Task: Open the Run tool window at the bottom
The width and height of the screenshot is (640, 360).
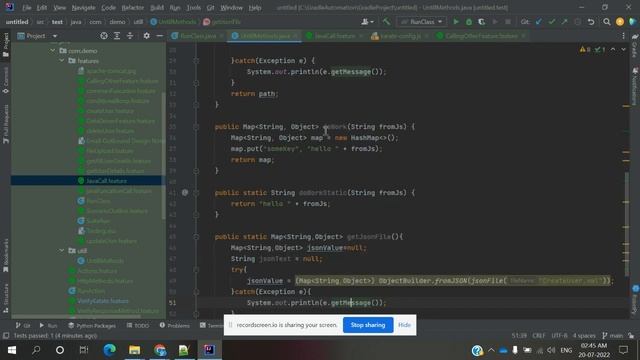Action: coord(48,325)
